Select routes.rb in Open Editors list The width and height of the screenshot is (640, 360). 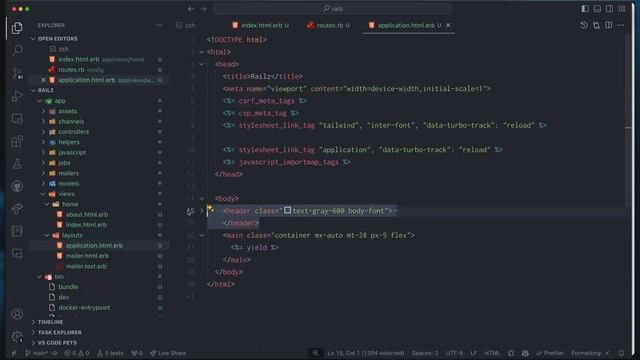(x=71, y=70)
